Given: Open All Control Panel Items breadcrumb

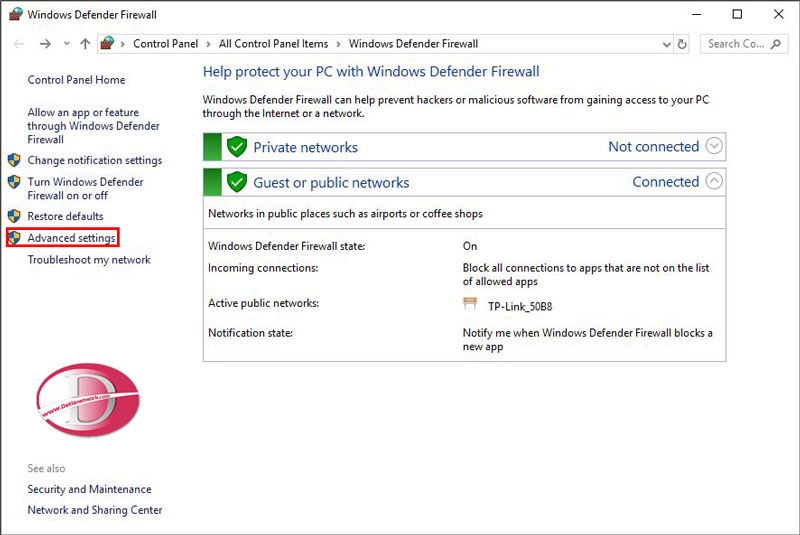Looking at the screenshot, I should tap(273, 44).
